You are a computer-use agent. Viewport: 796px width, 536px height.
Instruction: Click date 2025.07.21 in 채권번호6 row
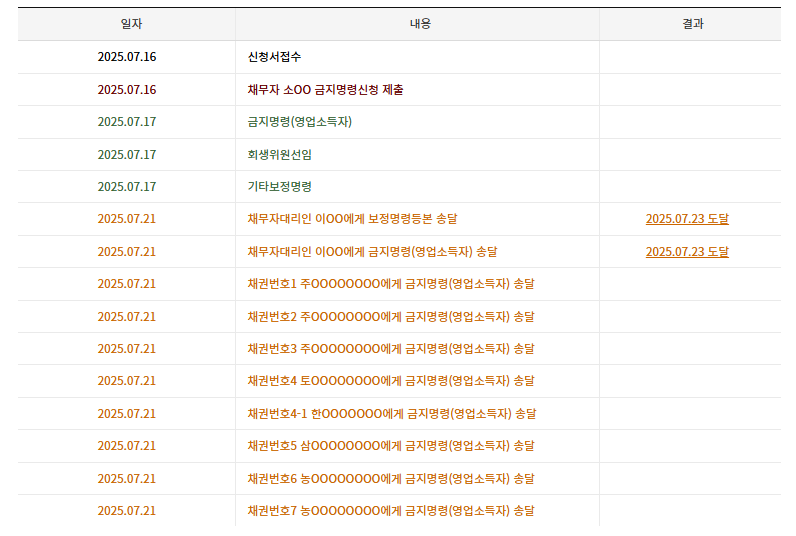pyautogui.click(x=127, y=479)
